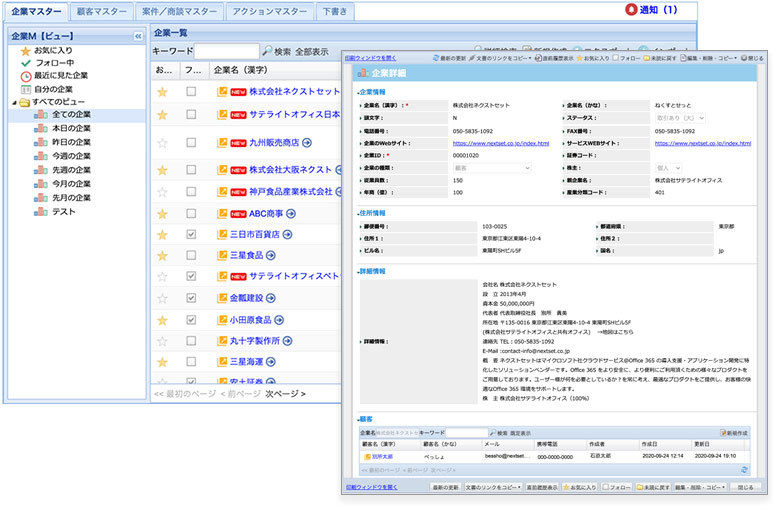Switch to 下書き tab

(334, 12)
